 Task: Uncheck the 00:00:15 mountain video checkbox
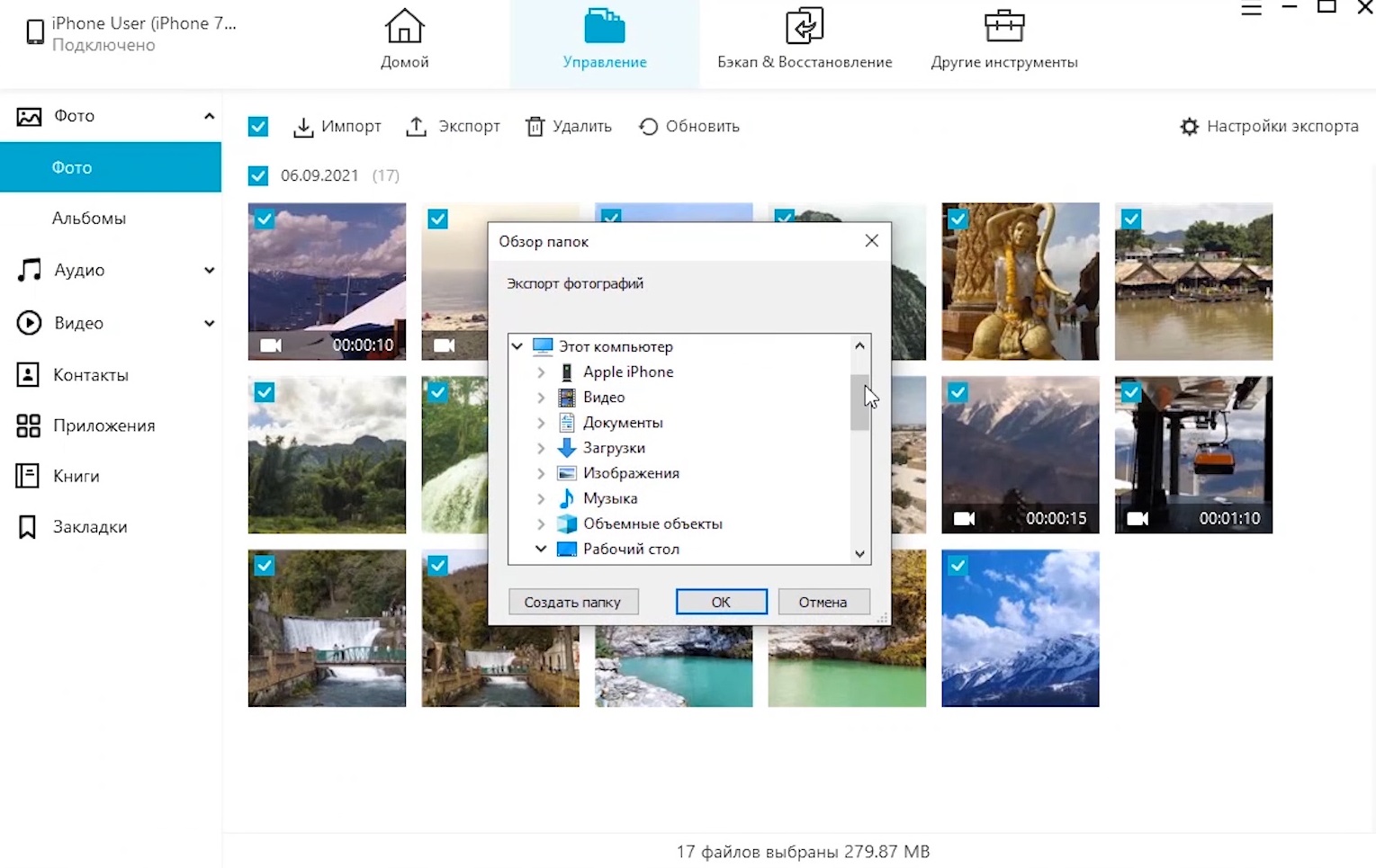point(958,392)
